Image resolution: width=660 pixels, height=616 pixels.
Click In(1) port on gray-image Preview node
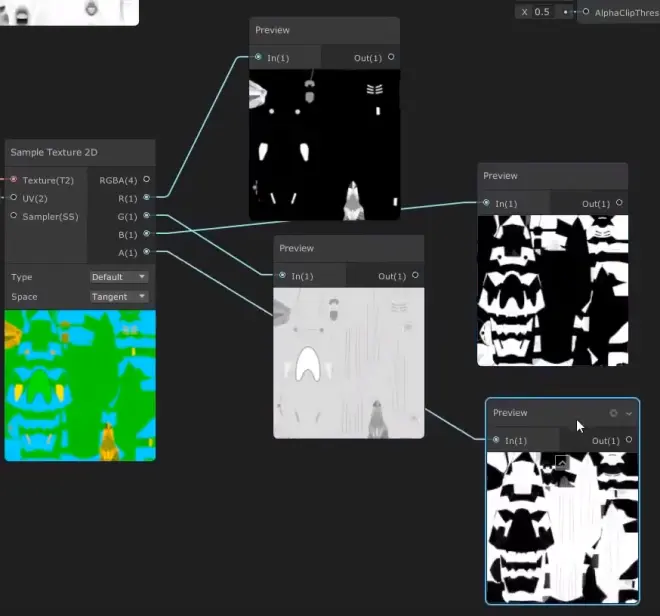point(282,275)
